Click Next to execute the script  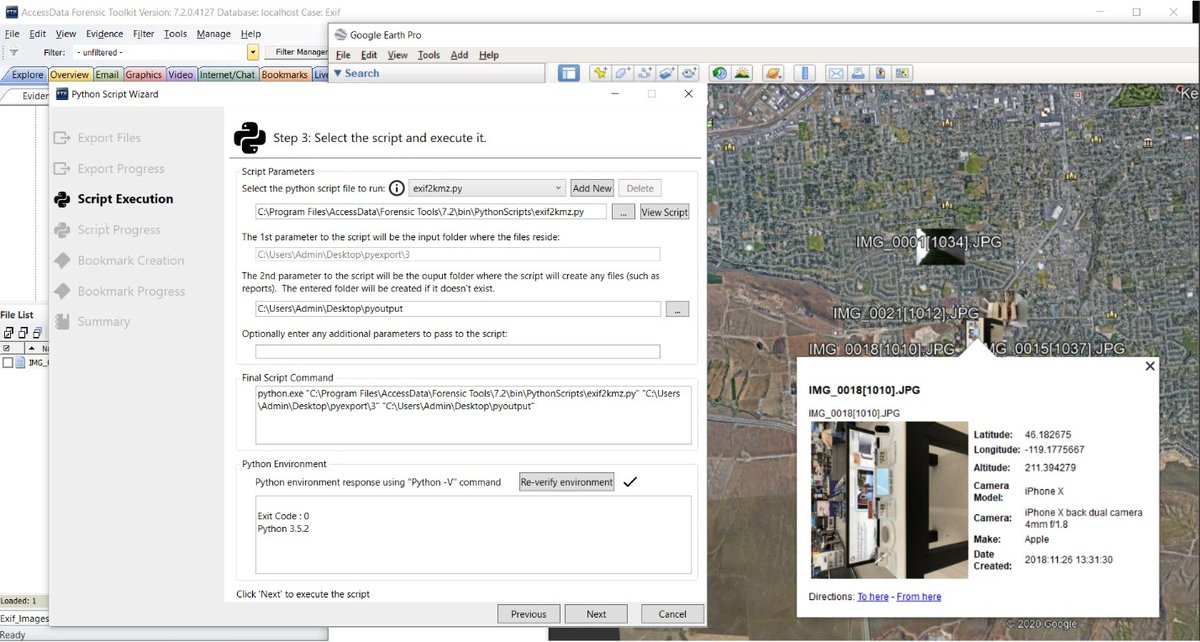596,614
